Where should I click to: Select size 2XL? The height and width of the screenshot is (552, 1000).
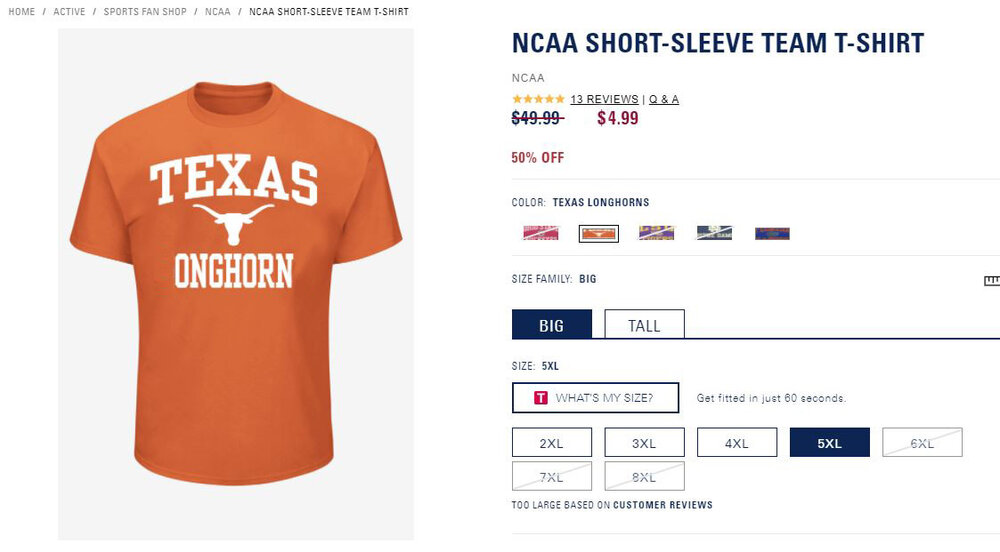click(551, 443)
